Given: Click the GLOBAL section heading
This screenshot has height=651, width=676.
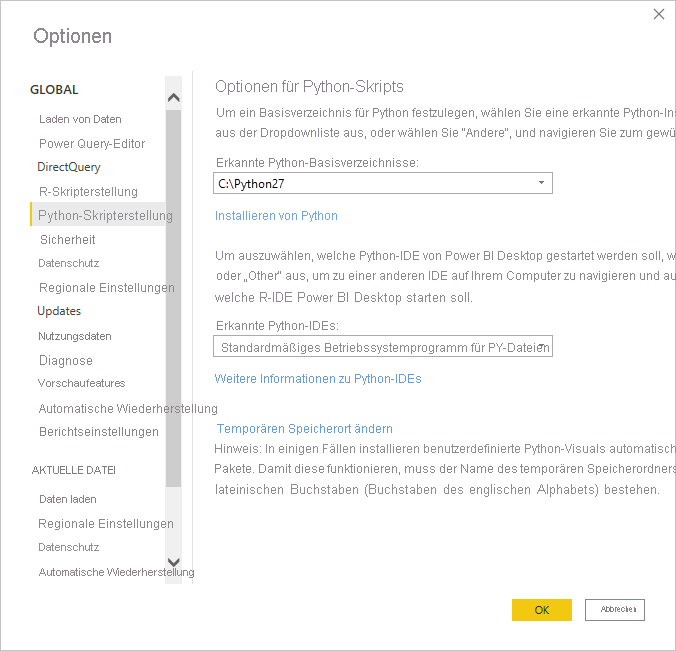Looking at the screenshot, I should (54, 90).
